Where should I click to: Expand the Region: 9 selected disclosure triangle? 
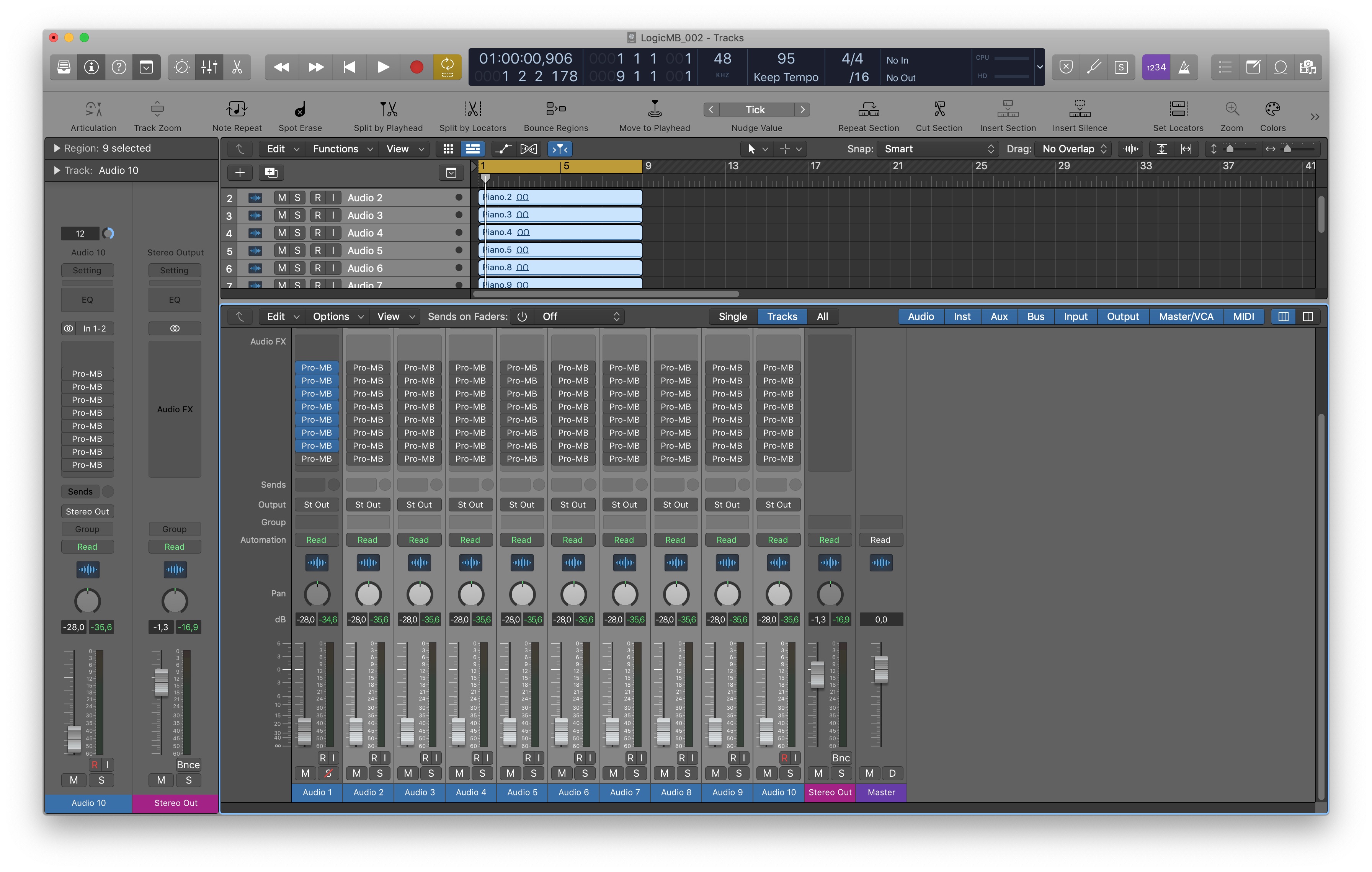[x=57, y=148]
